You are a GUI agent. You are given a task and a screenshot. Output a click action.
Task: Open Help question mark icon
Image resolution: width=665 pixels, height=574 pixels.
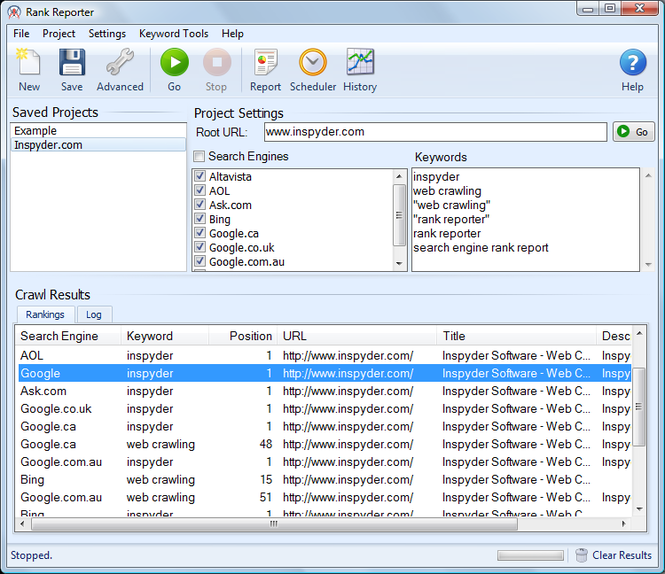click(x=633, y=62)
